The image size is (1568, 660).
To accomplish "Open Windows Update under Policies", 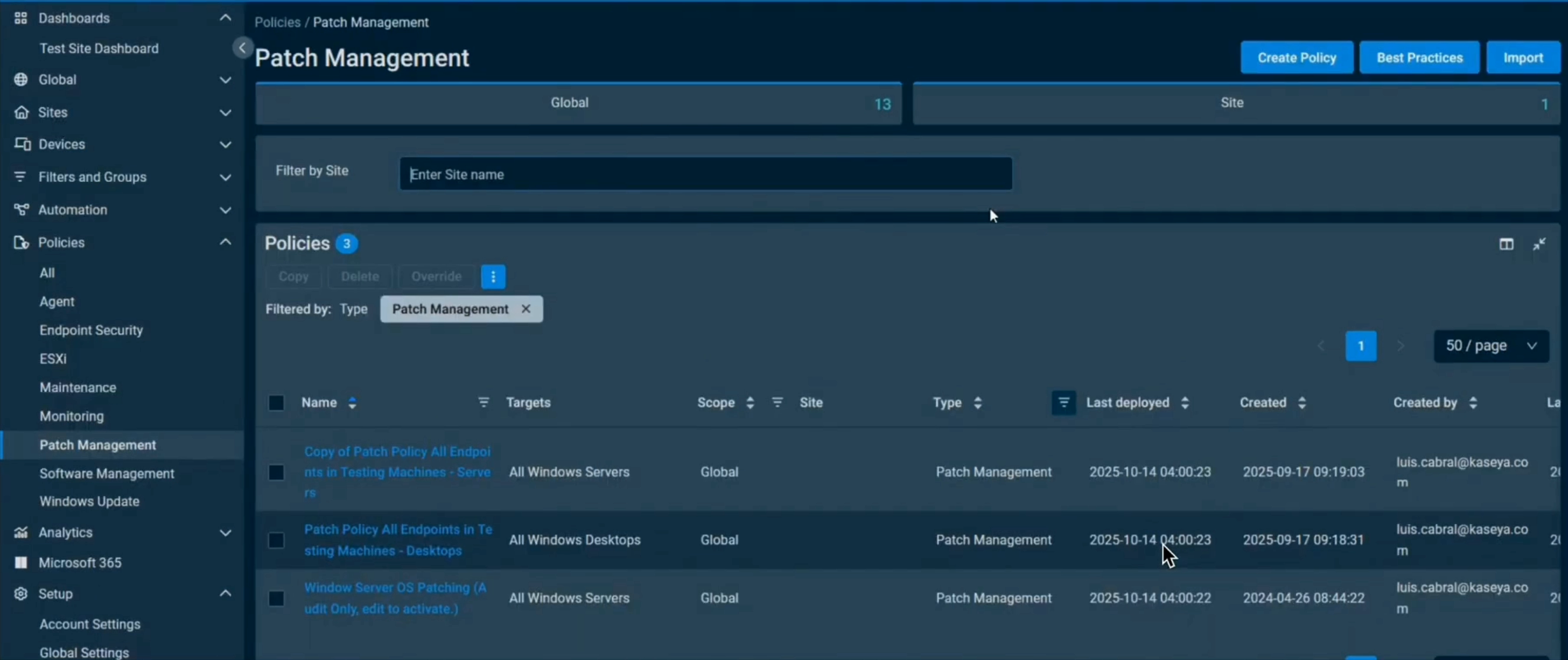I will click(x=89, y=501).
